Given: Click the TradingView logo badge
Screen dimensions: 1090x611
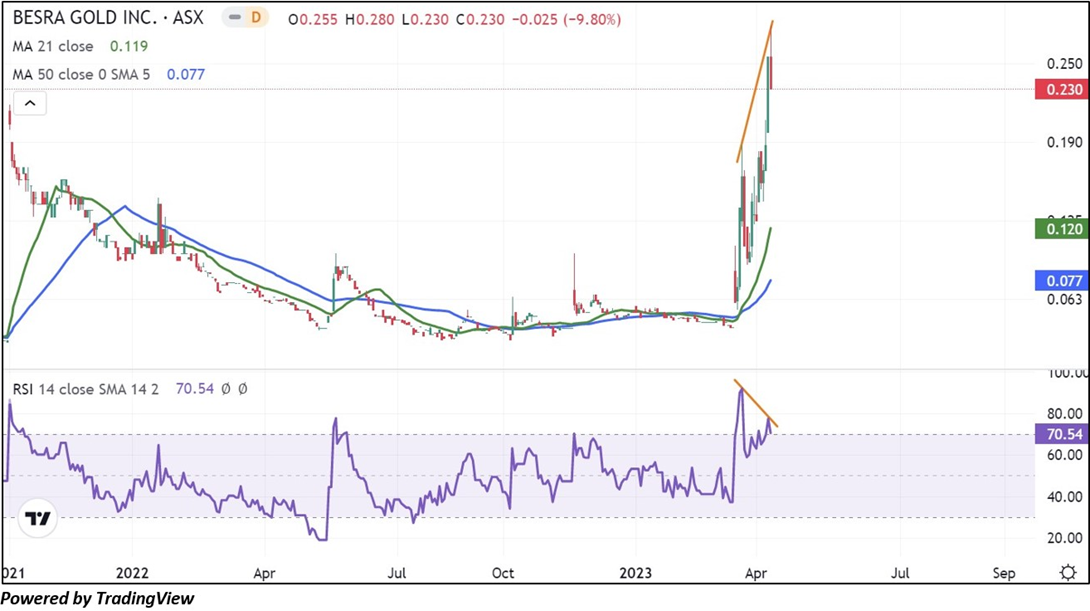Looking at the screenshot, I should (x=38, y=519).
